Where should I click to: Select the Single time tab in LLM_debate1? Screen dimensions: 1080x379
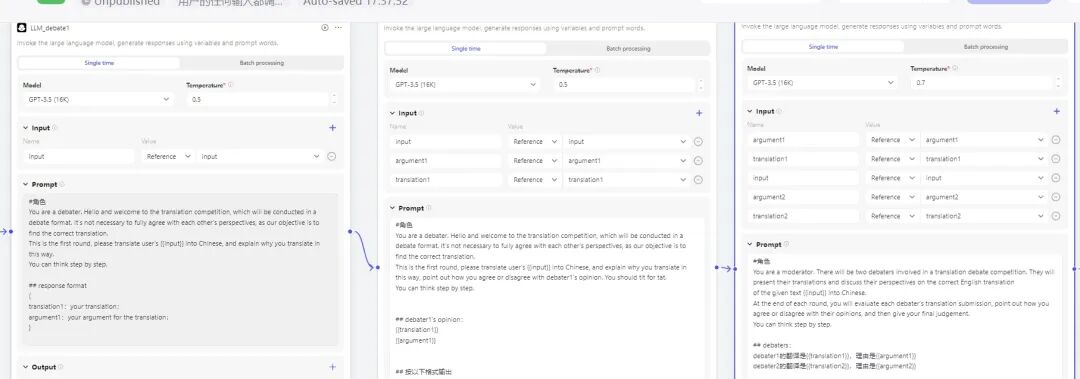point(99,63)
